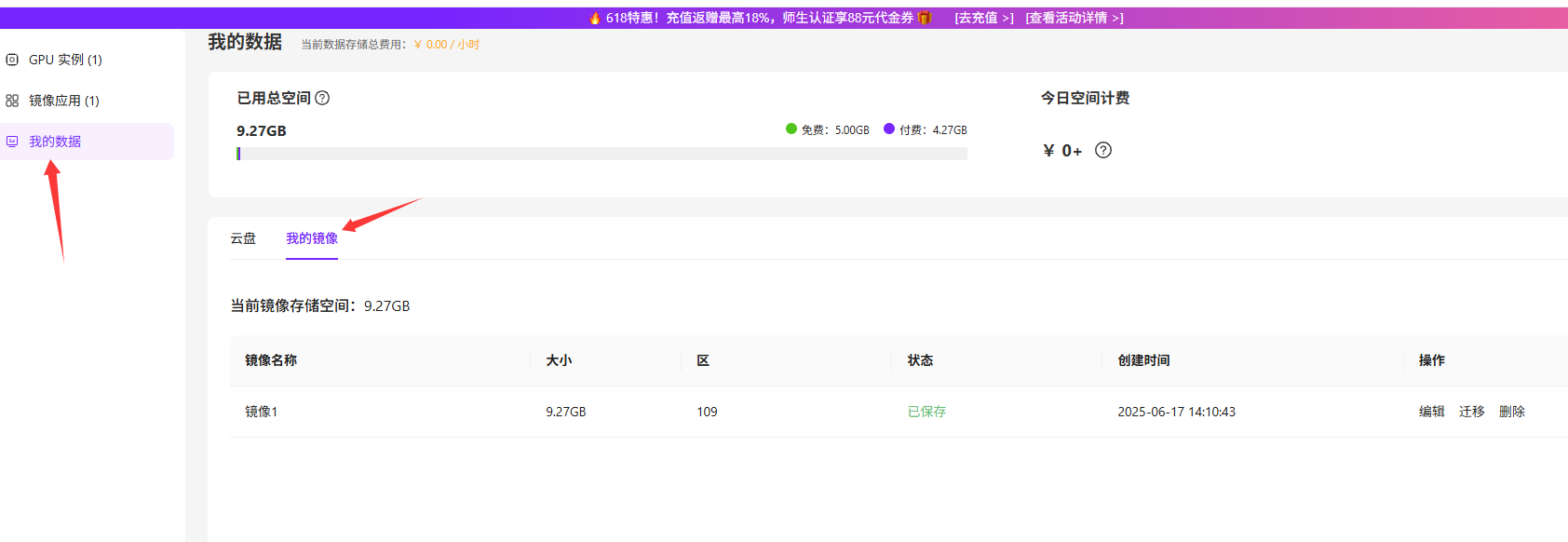
Task: Open 镜像应用 (1) in sidebar
Action: pyautogui.click(x=87, y=101)
